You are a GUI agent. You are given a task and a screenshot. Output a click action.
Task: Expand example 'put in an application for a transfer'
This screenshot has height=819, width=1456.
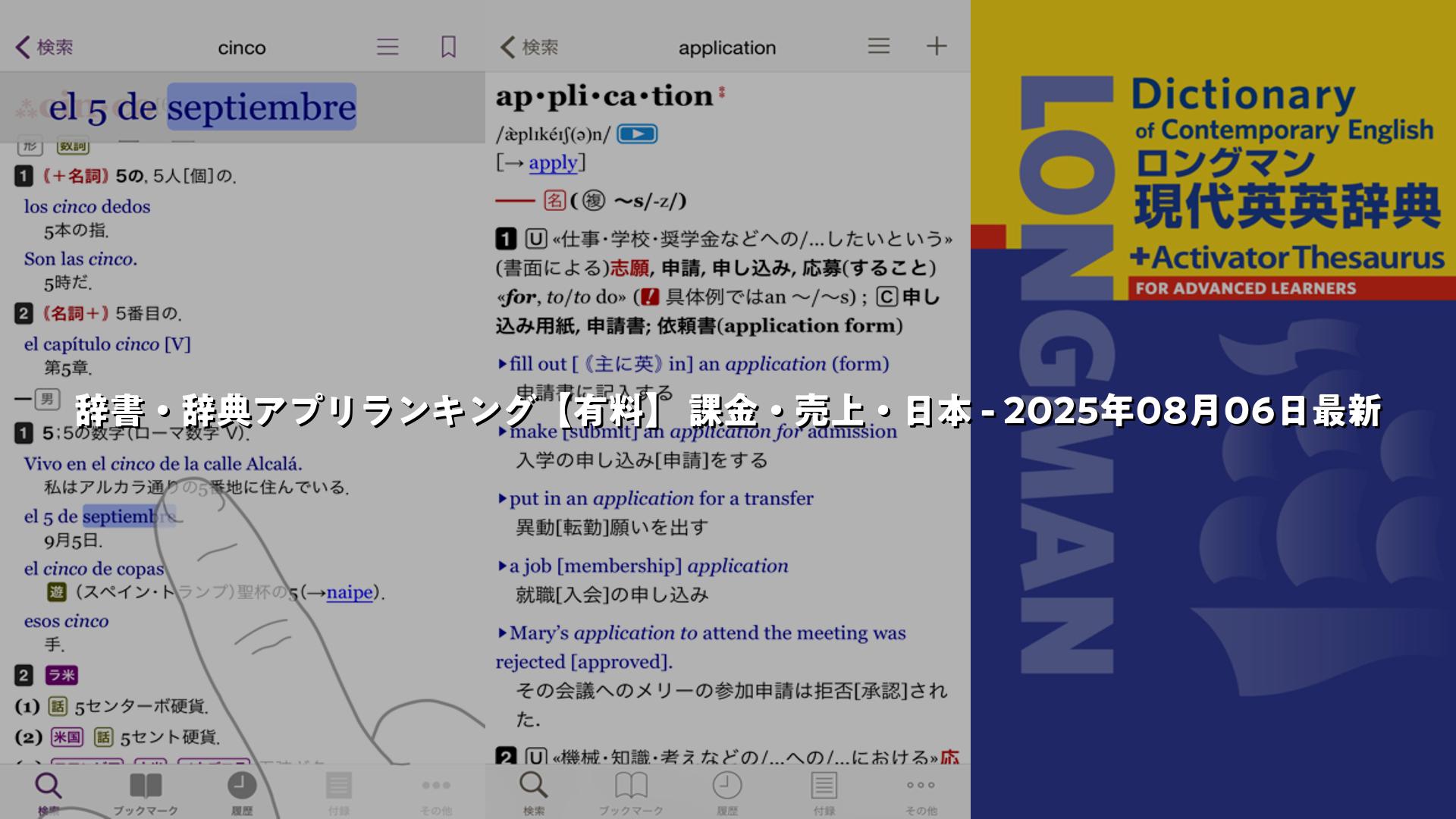pos(655,498)
